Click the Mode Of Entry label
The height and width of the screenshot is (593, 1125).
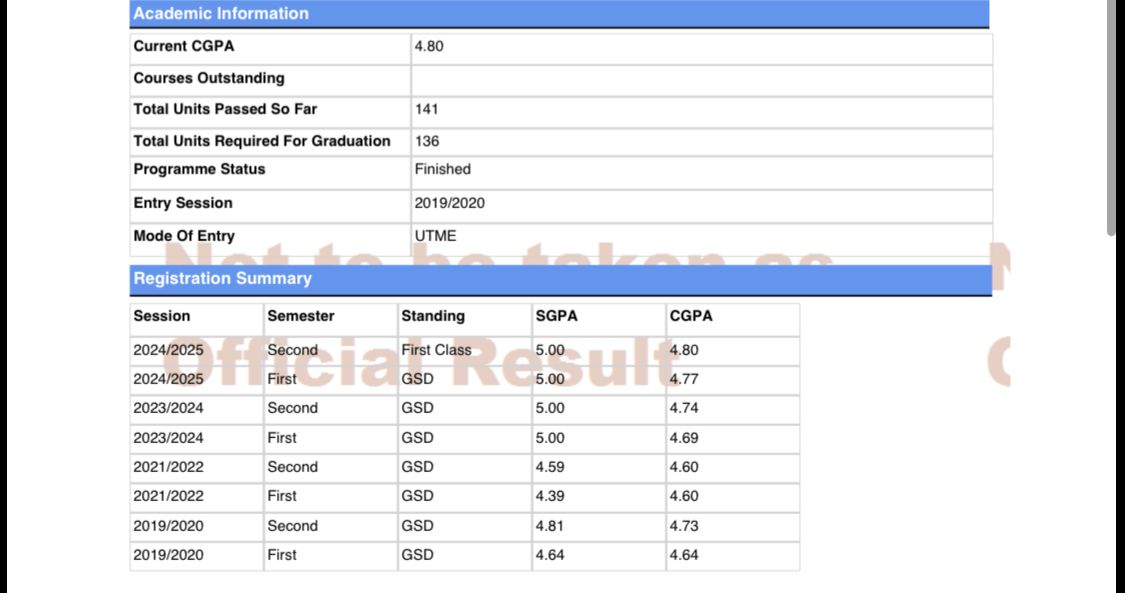click(184, 237)
